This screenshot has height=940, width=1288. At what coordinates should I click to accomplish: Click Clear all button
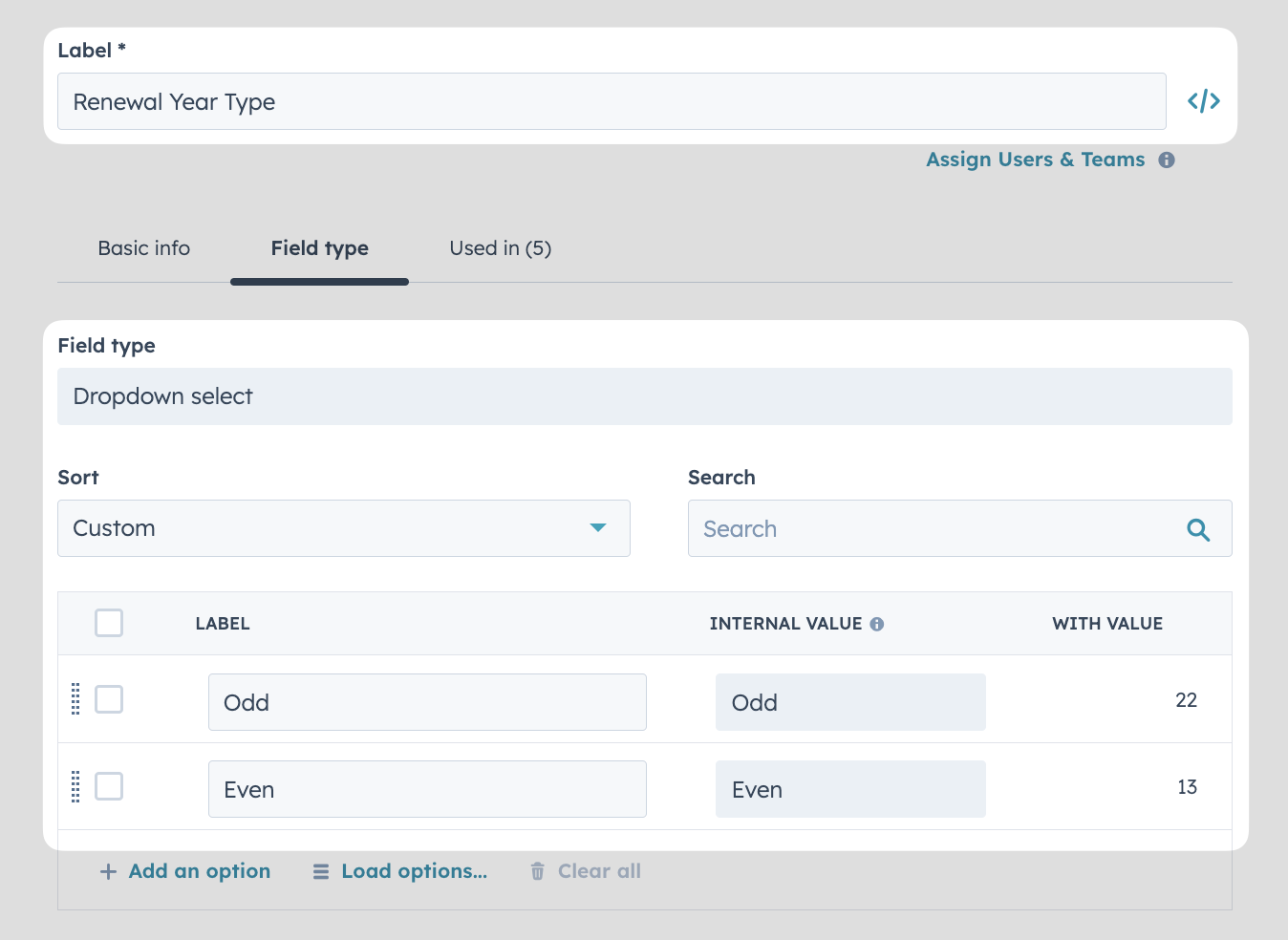coord(599,871)
